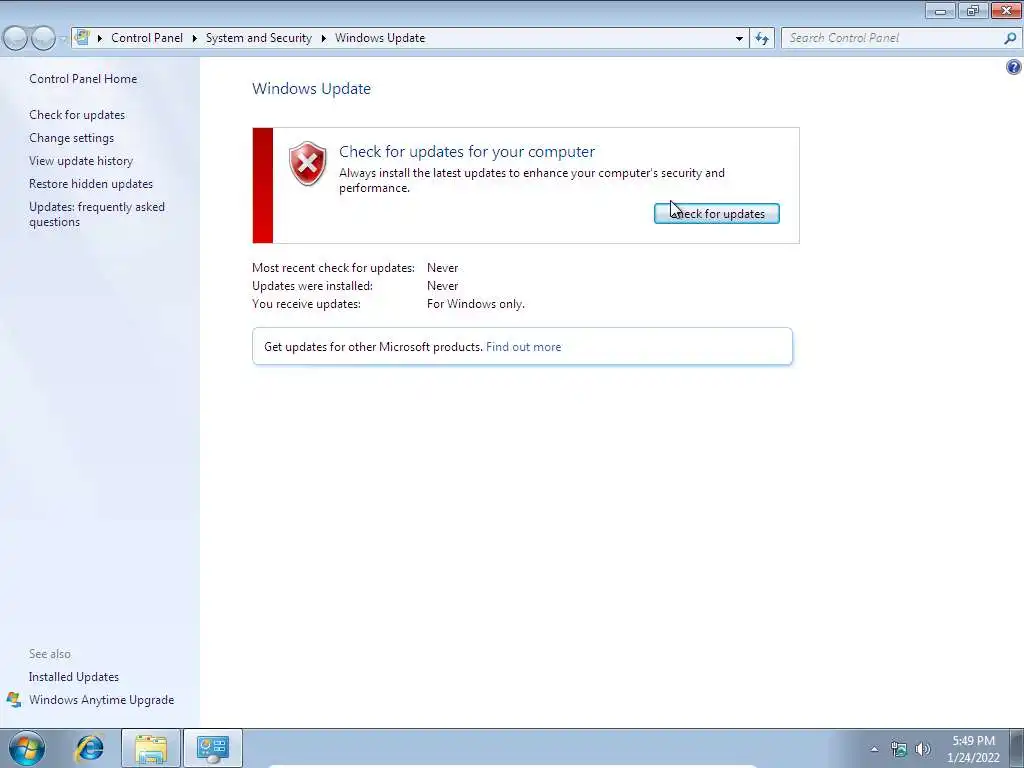Image resolution: width=1024 pixels, height=768 pixels.
Task: Open the address bar history dropdown
Action: pos(739,38)
